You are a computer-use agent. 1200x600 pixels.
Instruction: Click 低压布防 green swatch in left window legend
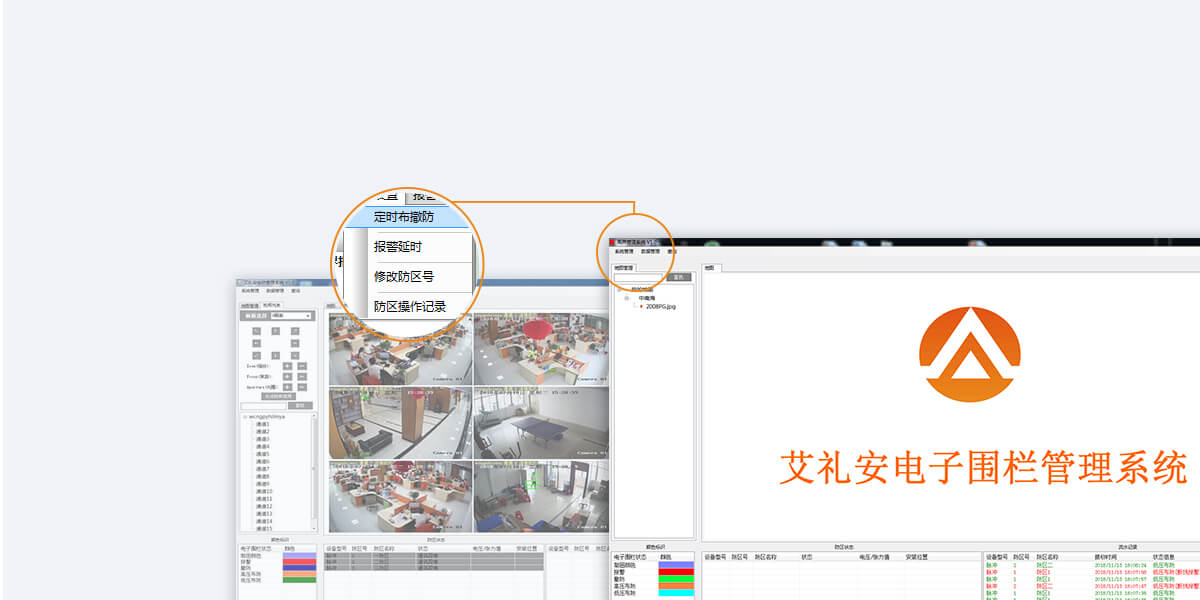[299, 580]
